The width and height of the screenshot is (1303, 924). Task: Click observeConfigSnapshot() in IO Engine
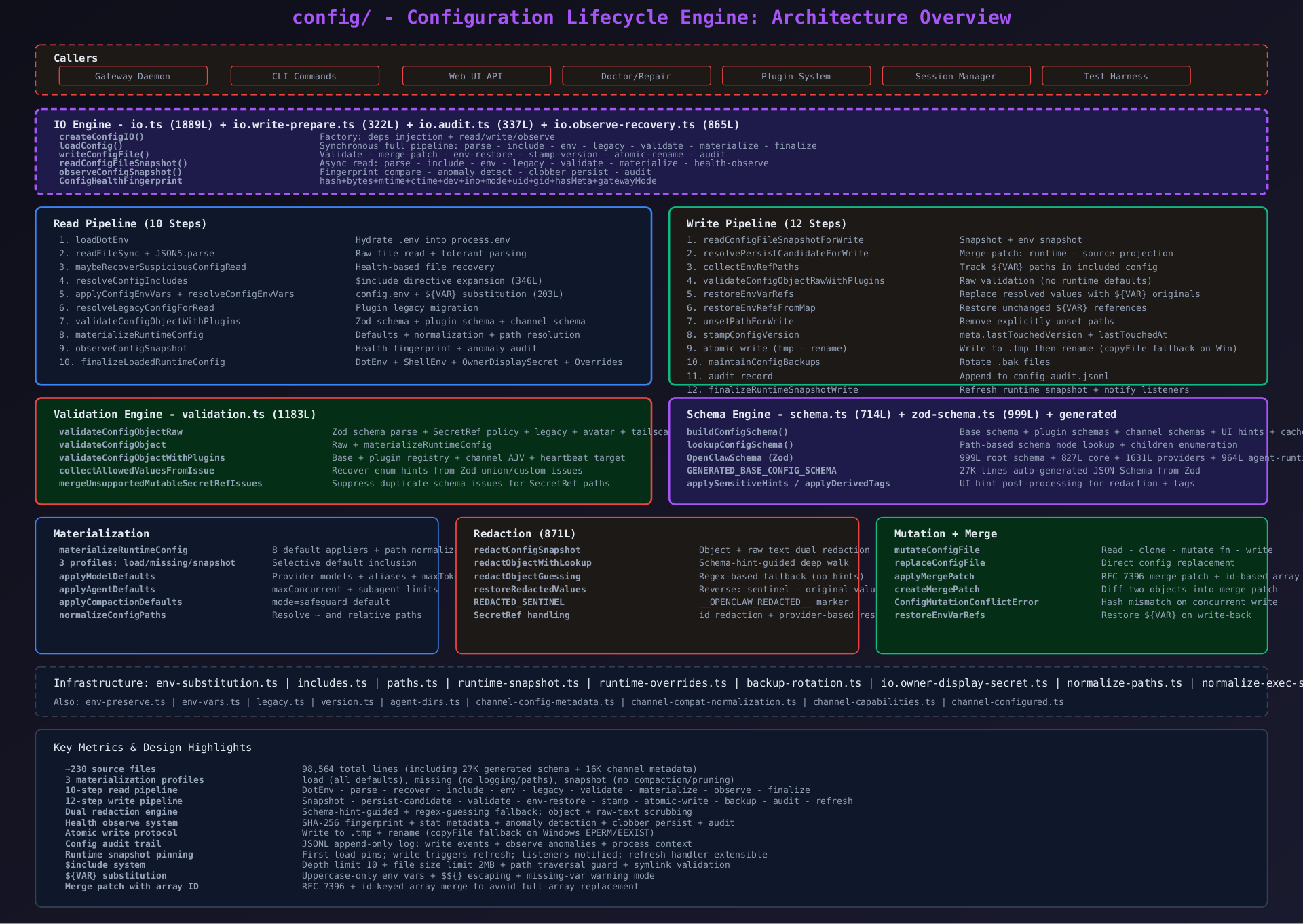point(120,172)
